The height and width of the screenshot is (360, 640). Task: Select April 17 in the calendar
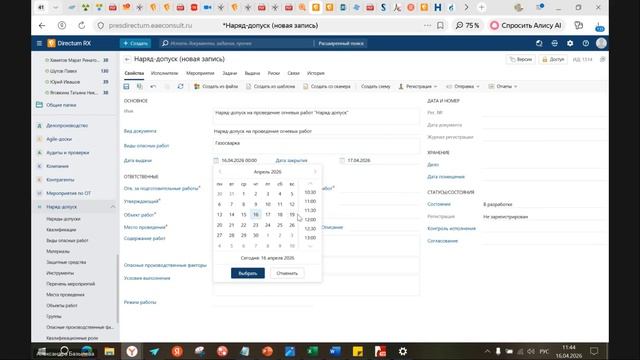(268, 215)
